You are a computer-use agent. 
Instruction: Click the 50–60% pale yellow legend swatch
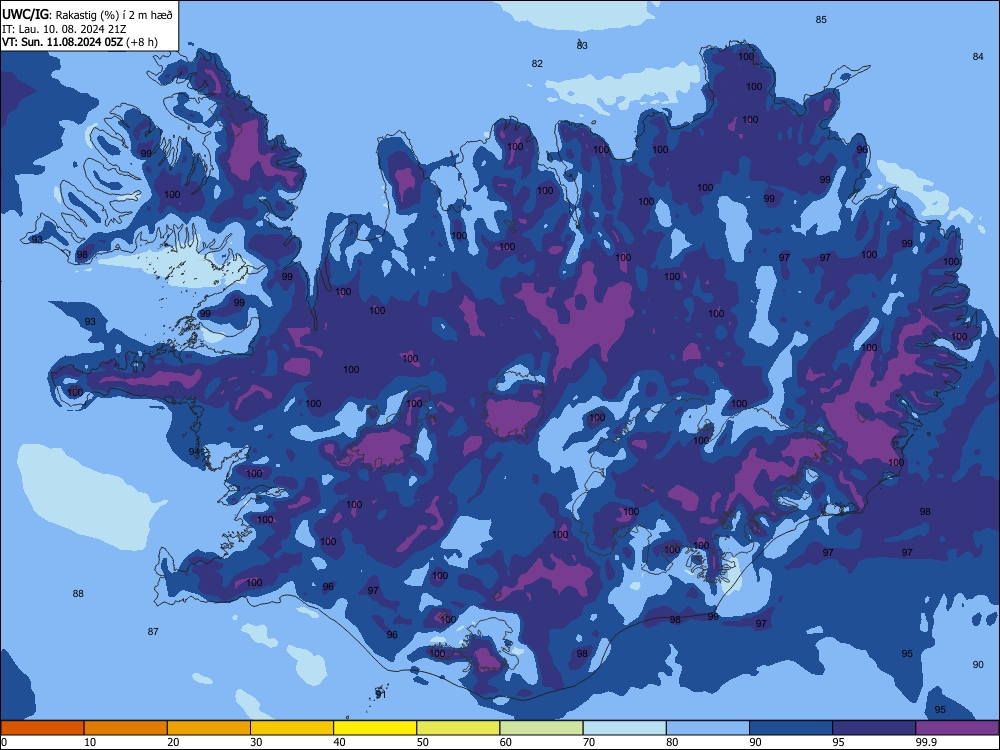click(458, 728)
